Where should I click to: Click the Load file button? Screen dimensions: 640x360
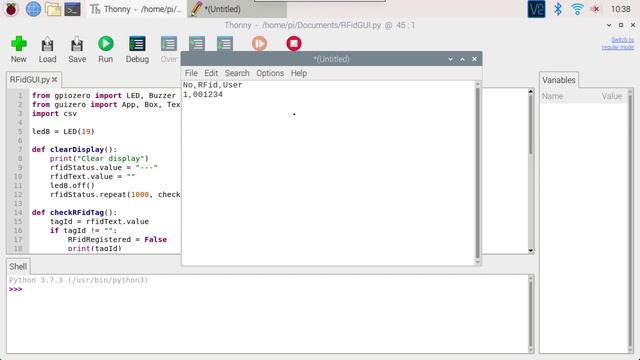tap(47, 49)
